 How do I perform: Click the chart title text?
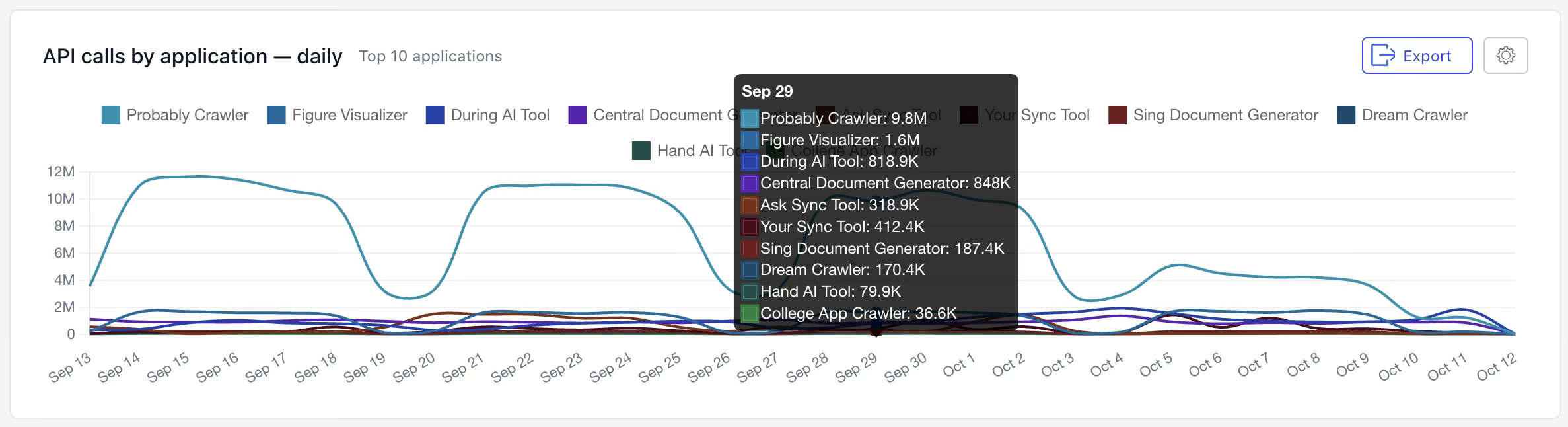pyautogui.click(x=192, y=56)
